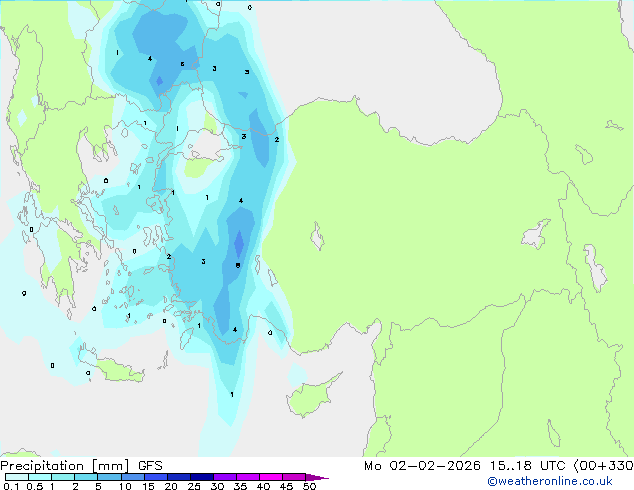Select the 35–40 mm legend color swatch
Screen dimensions: 634x490
click(x=247, y=477)
